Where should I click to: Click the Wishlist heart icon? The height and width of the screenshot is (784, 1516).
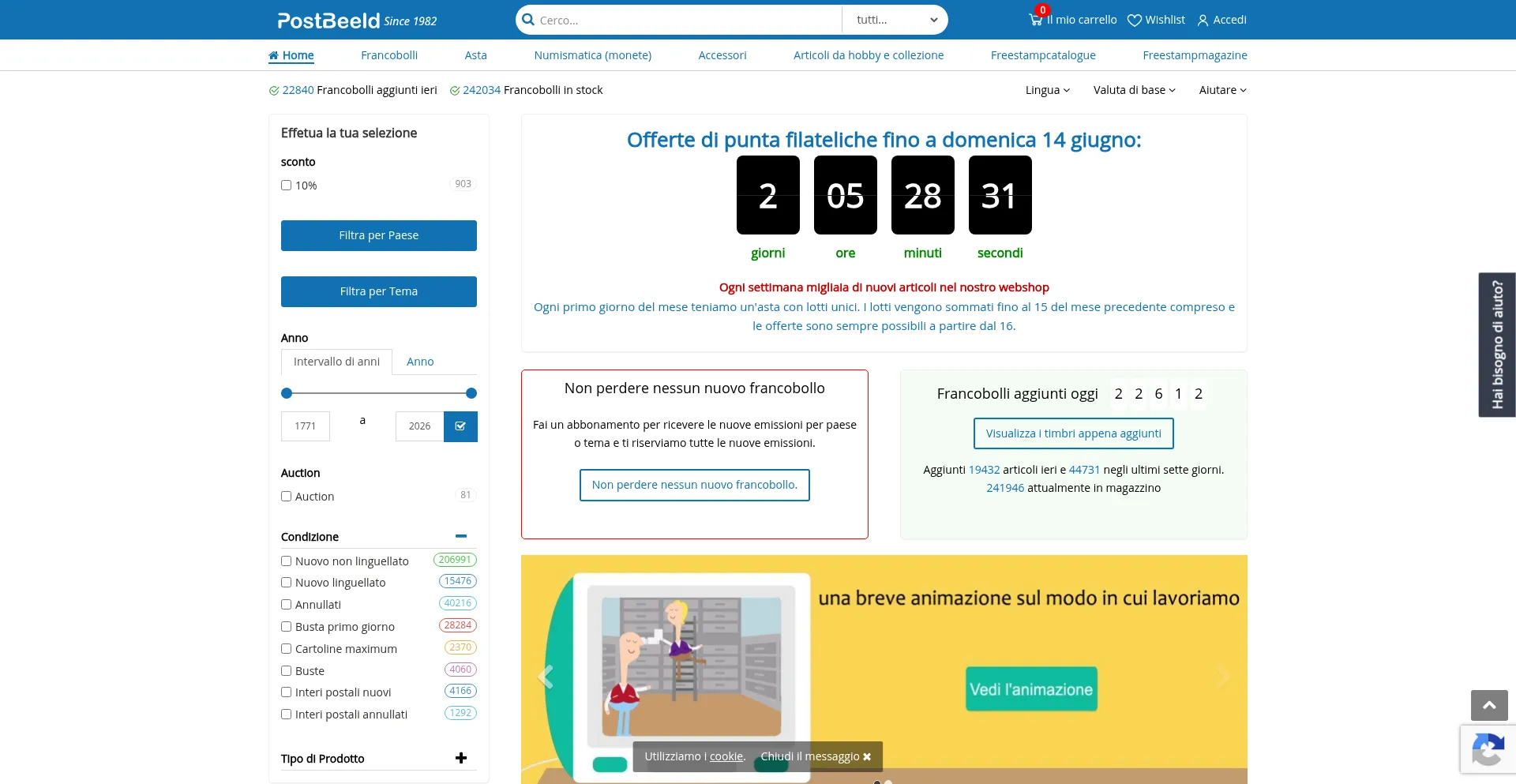(x=1134, y=21)
